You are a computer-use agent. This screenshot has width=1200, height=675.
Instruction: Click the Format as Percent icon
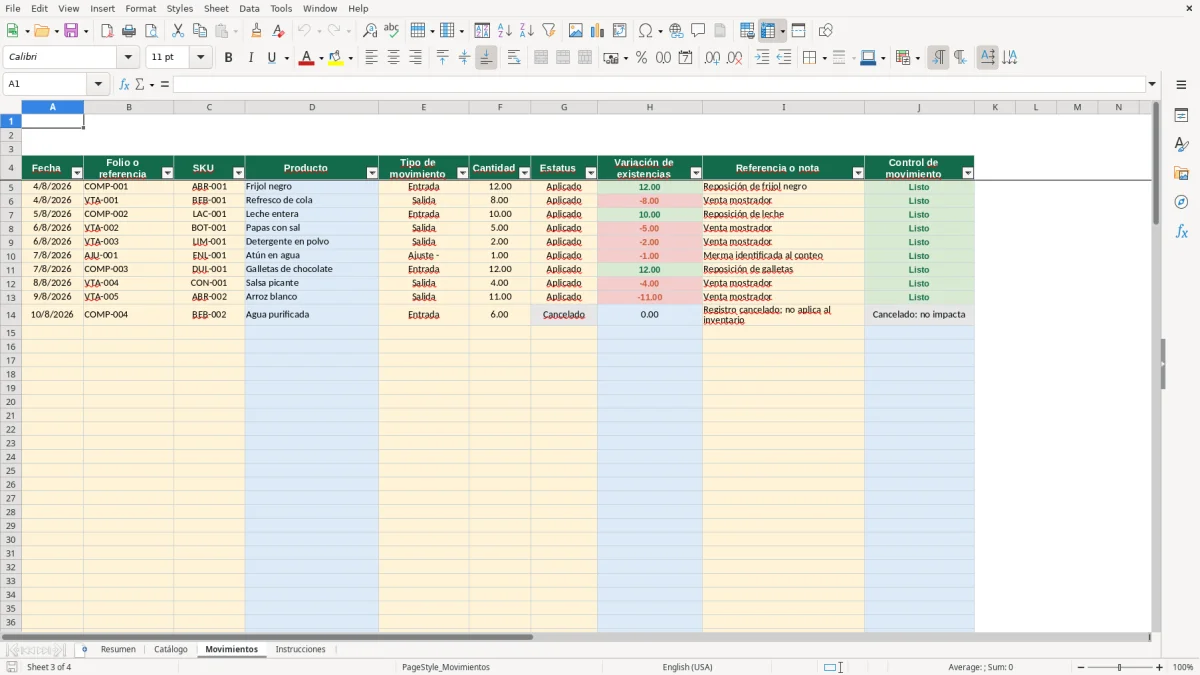tap(642, 58)
